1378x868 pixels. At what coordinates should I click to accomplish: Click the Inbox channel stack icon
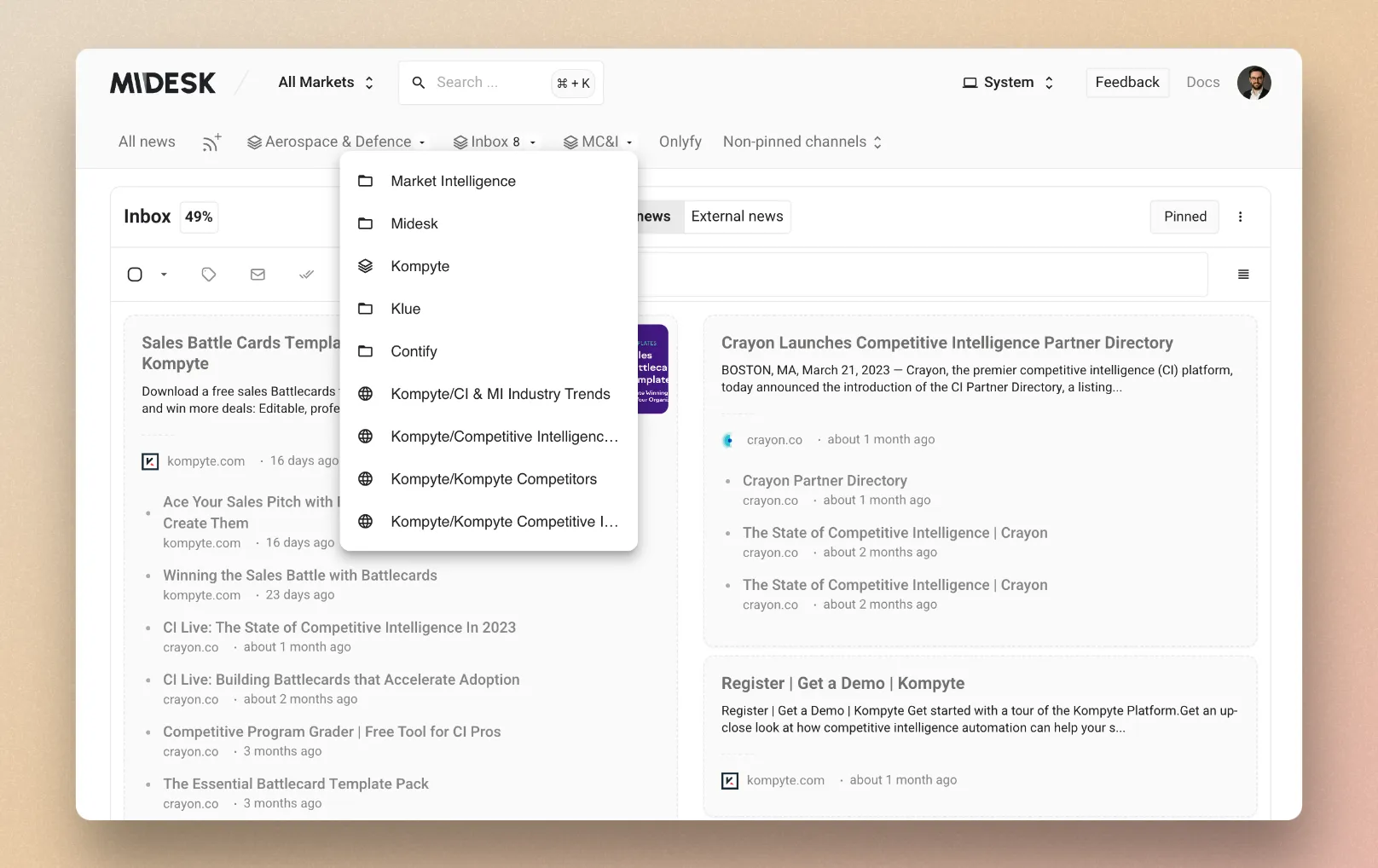[x=460, y=142]
